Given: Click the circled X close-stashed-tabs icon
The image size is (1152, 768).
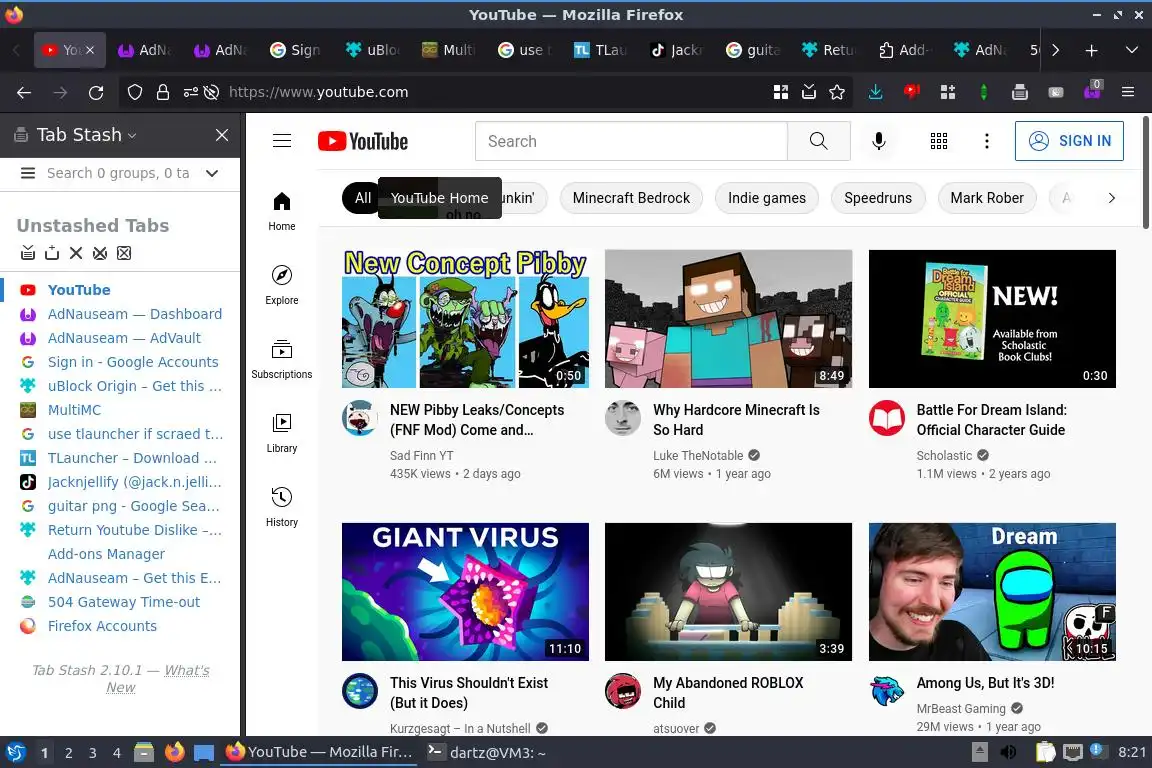Looking at the screenshot, I should click(x=100, y=253).
